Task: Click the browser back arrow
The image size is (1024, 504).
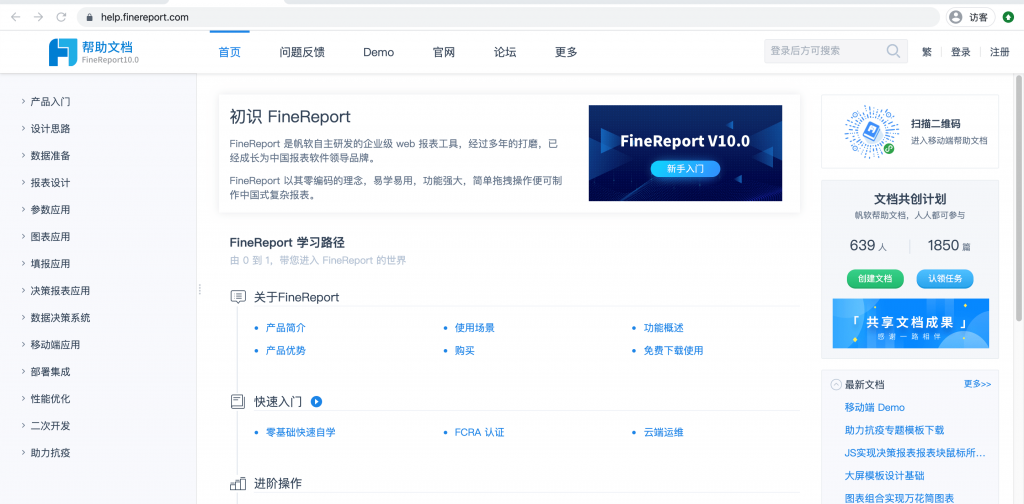Action: click(x=15, y=17)
